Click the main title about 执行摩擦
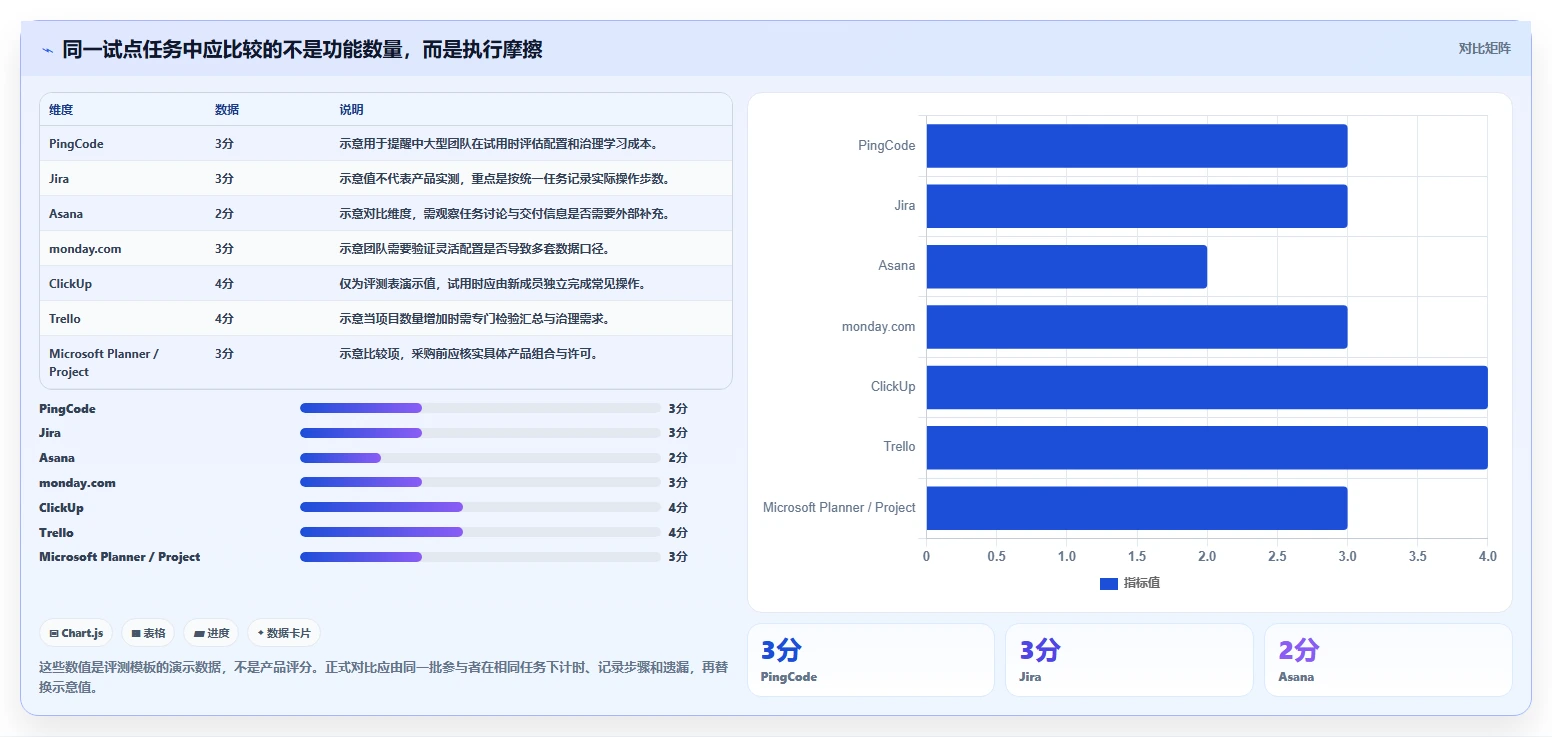The height and width of the screenshot is (737, 1552). click(302, 49)
